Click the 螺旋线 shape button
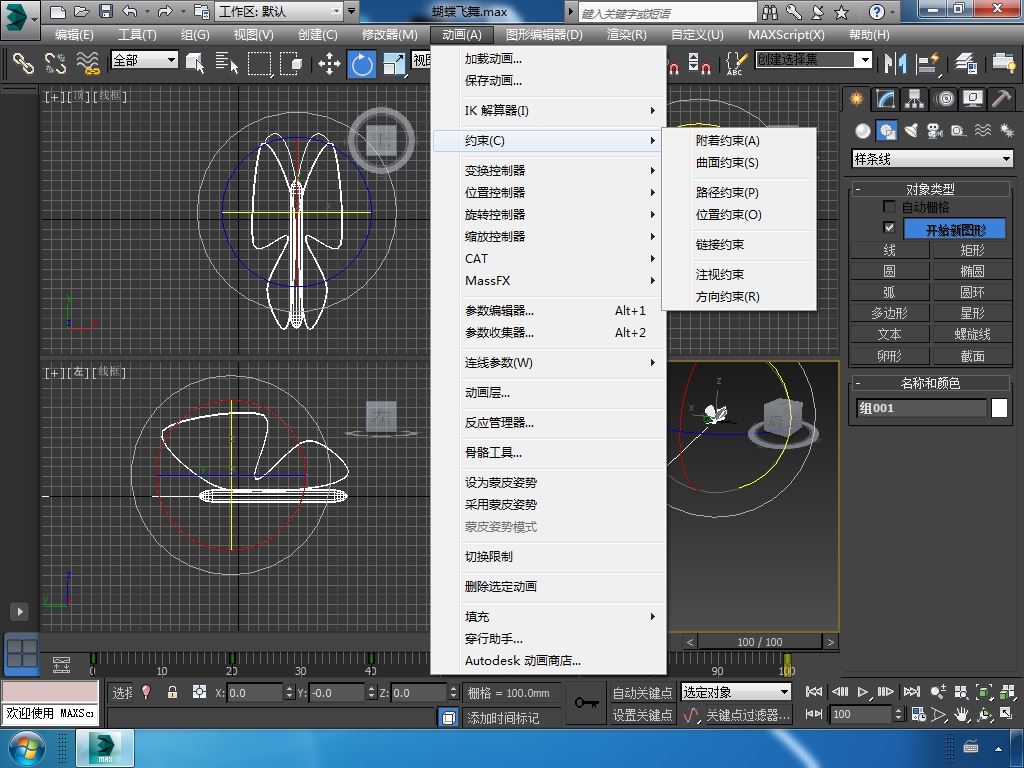 972,334
